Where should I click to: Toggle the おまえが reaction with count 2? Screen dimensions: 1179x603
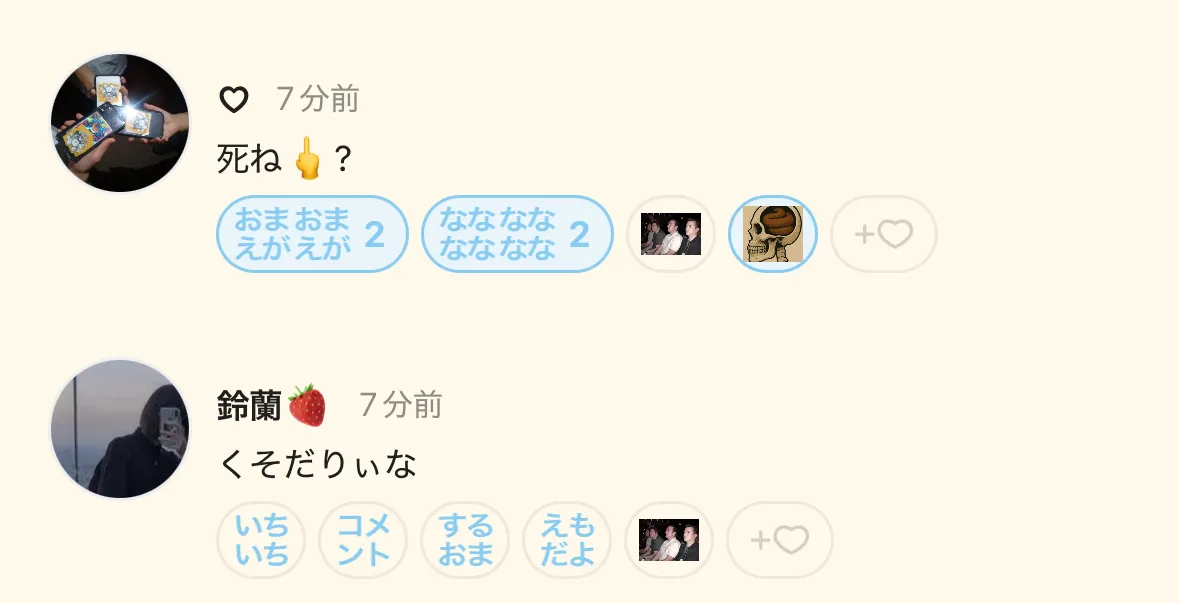(312, 234)
